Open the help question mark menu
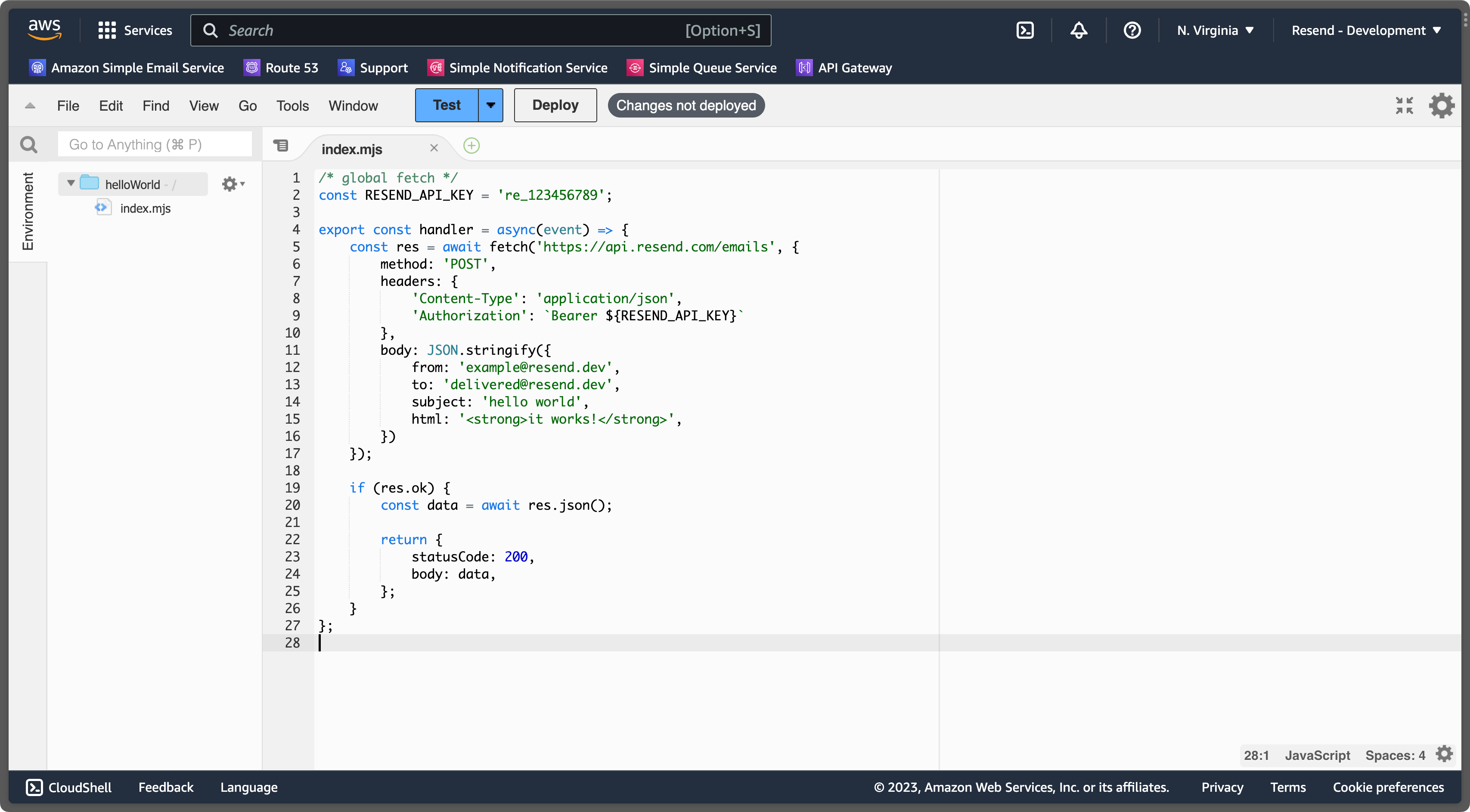 pyautogui.click(x=1132, y=30)
